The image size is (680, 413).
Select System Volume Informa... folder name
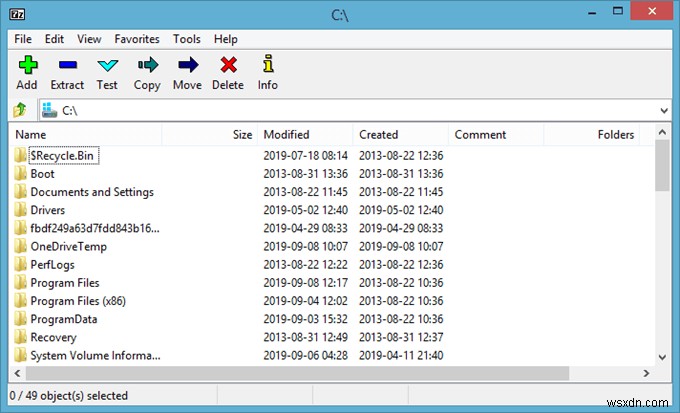click(x=95, y=355)
